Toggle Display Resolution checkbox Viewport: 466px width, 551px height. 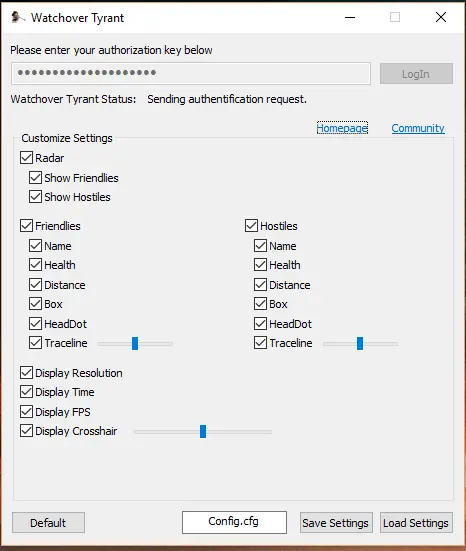(27, 372)
